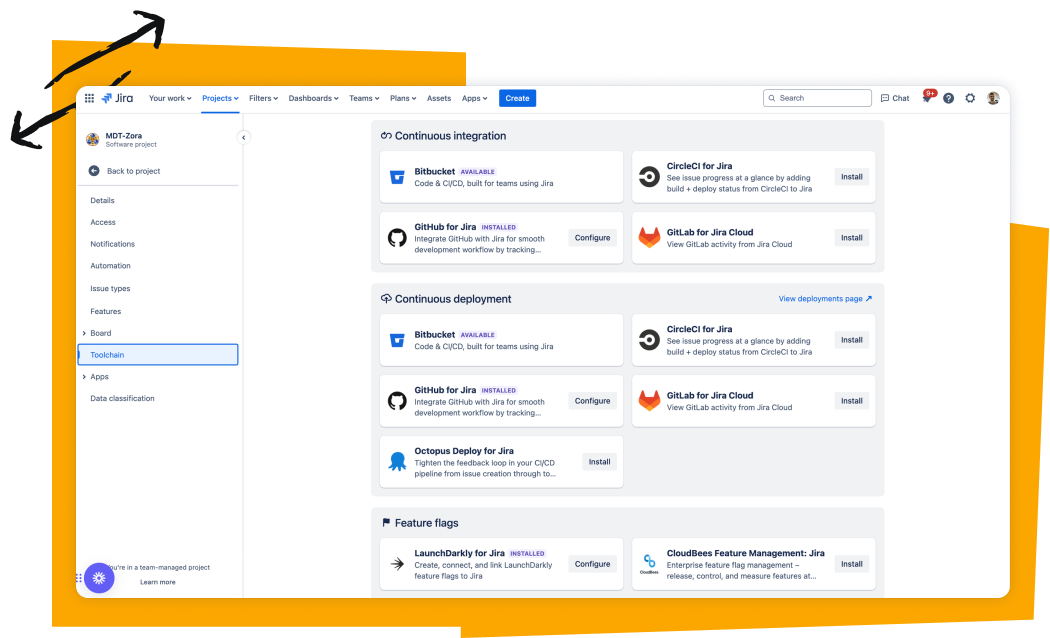Install CloudBees Feature Management
Image resolution: width=1050 pixels, height=638 pixels.
[x=851, y=564]
